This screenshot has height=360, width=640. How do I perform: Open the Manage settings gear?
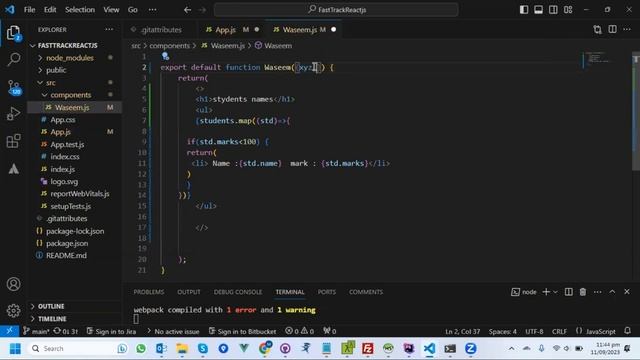pos(13,311)
